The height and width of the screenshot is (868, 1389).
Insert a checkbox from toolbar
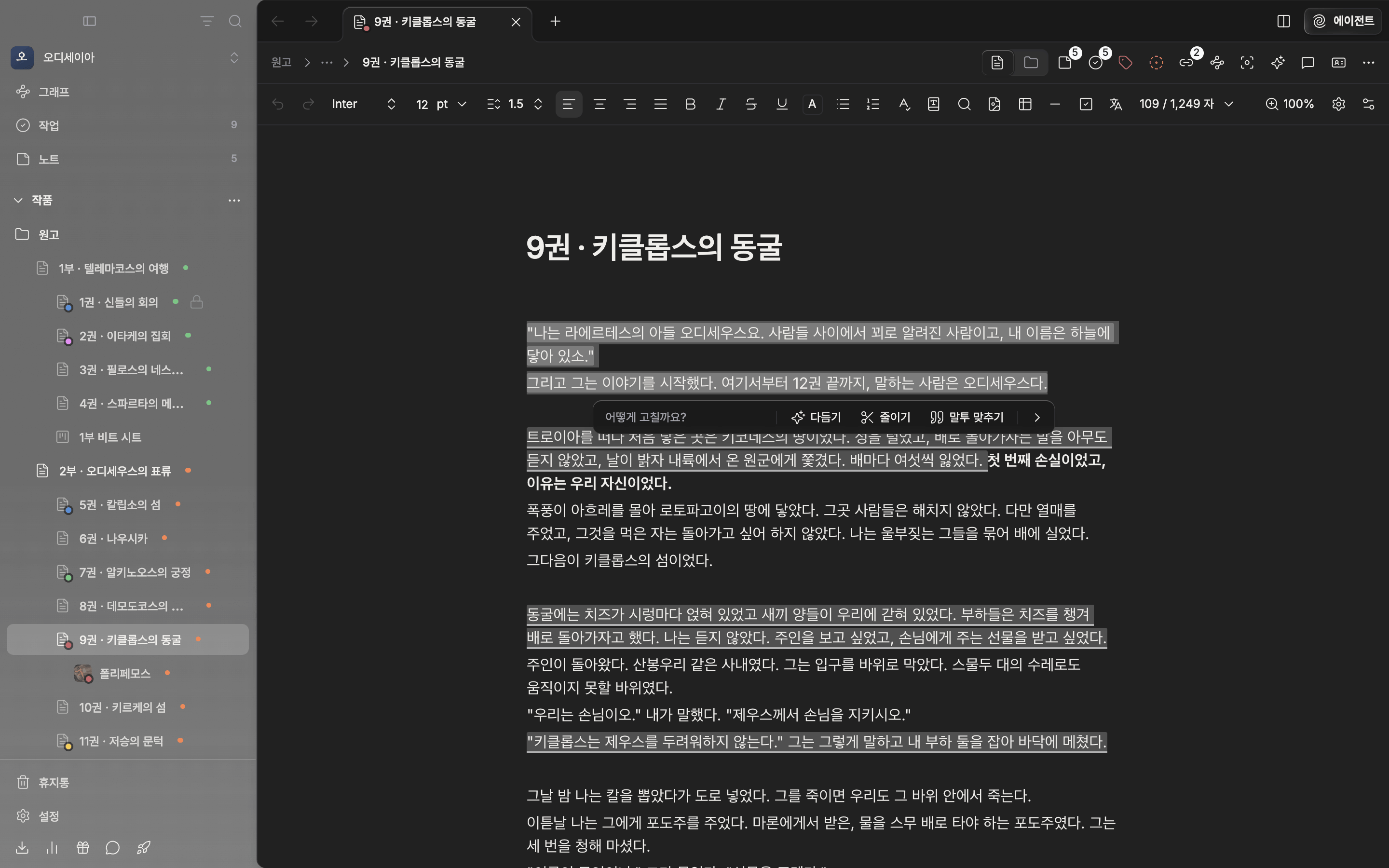[x=1085, y=104]
